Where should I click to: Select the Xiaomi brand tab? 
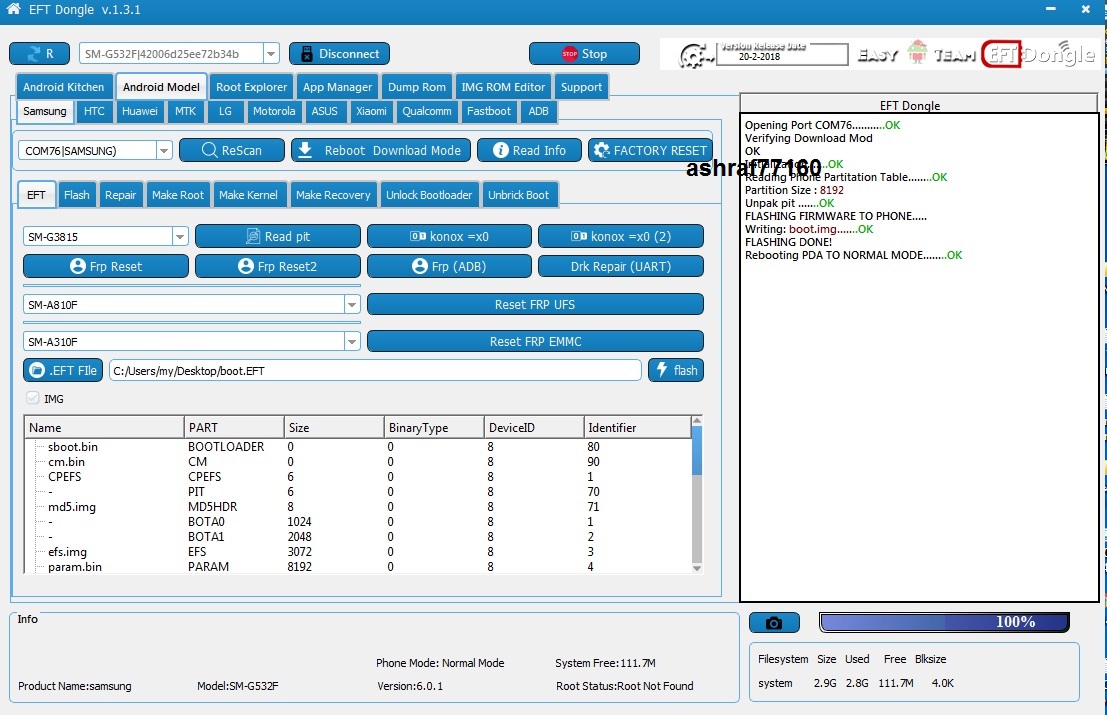coord(371,112)
